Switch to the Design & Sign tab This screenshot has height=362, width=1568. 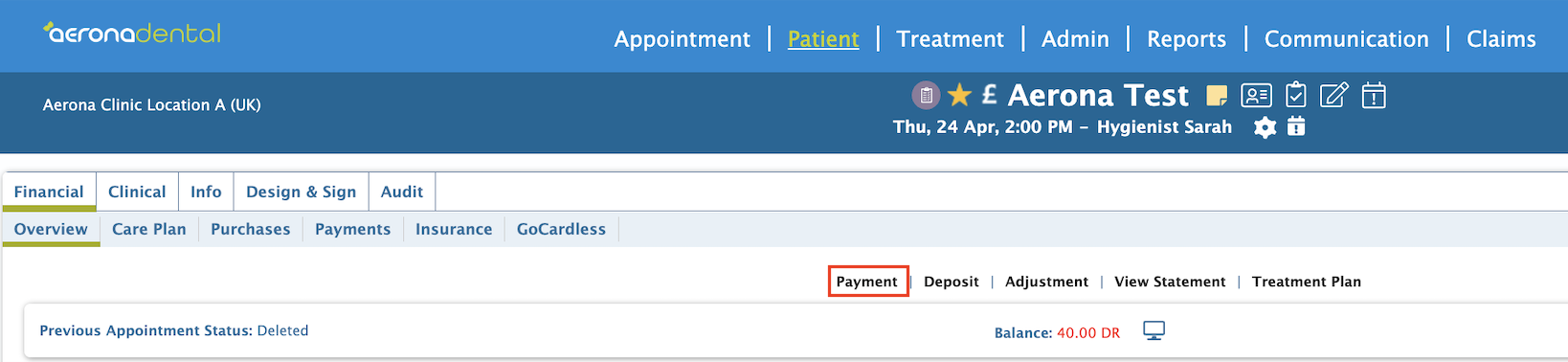point(301,192)
